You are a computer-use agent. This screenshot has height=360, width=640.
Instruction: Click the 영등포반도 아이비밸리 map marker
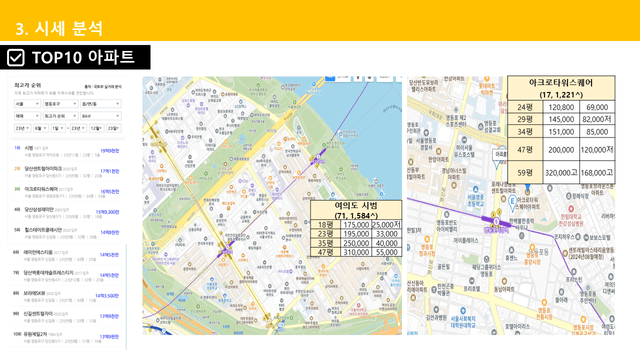(446, 214)
